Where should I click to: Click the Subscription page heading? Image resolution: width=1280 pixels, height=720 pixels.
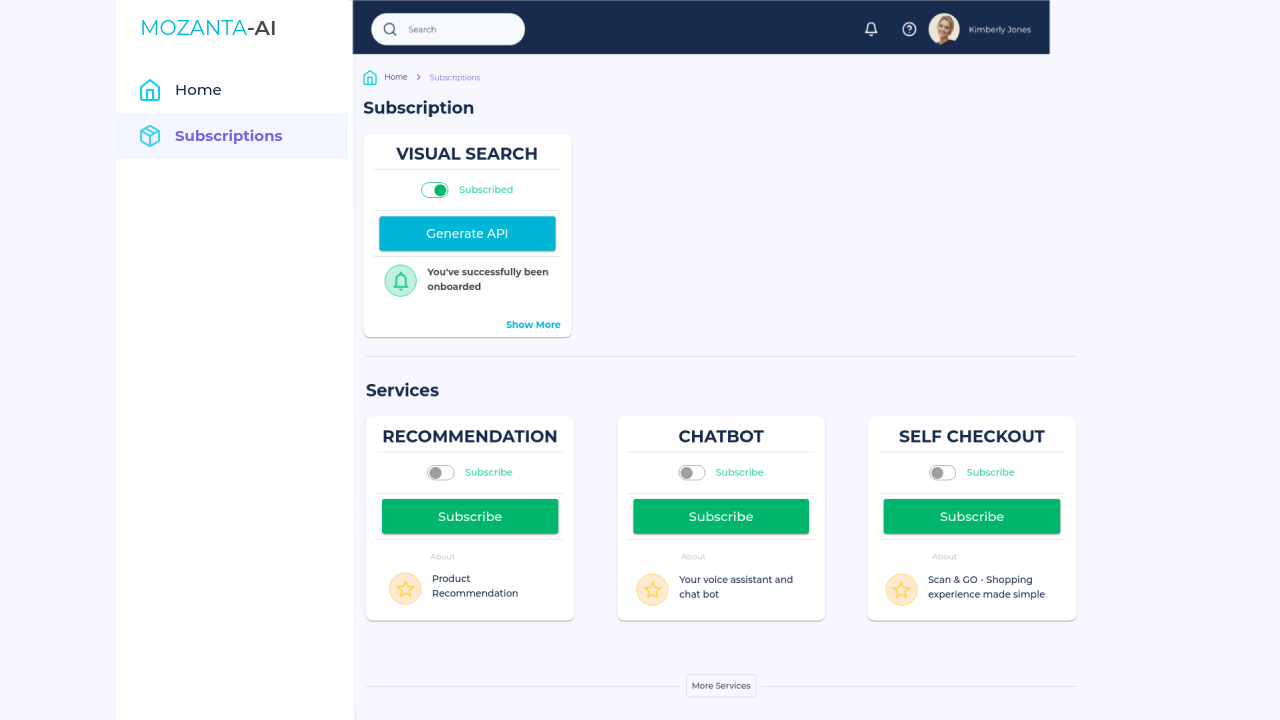click(x=418, y=108)
